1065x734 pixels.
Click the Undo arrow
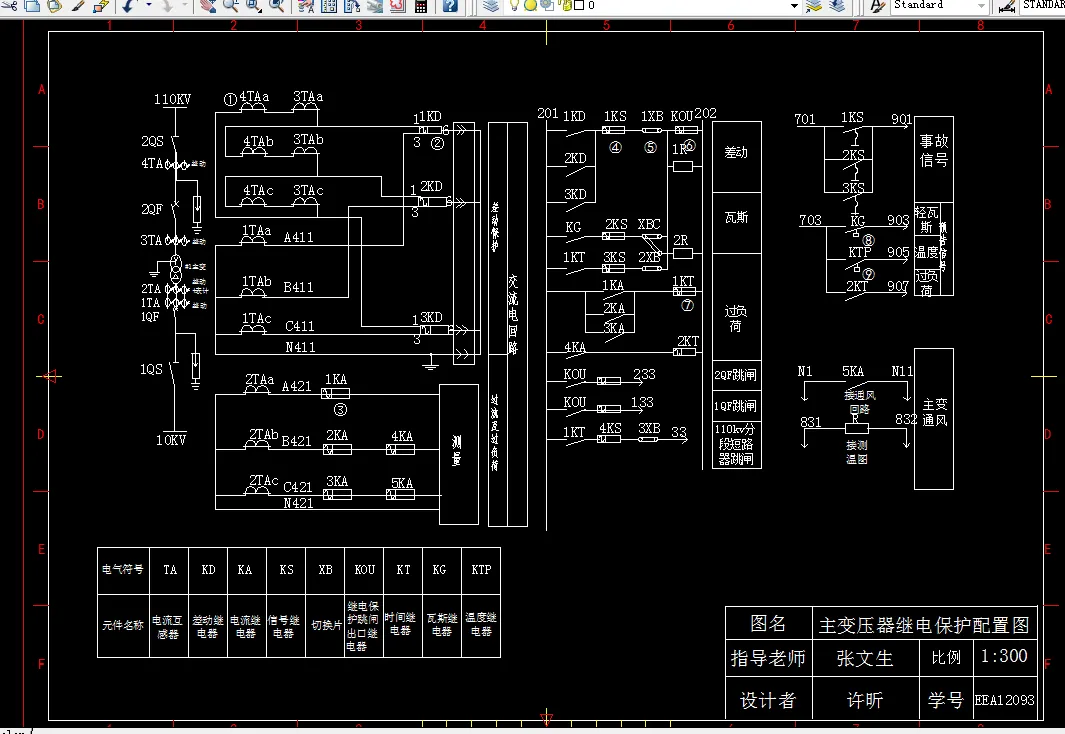(x=129, y=6)
